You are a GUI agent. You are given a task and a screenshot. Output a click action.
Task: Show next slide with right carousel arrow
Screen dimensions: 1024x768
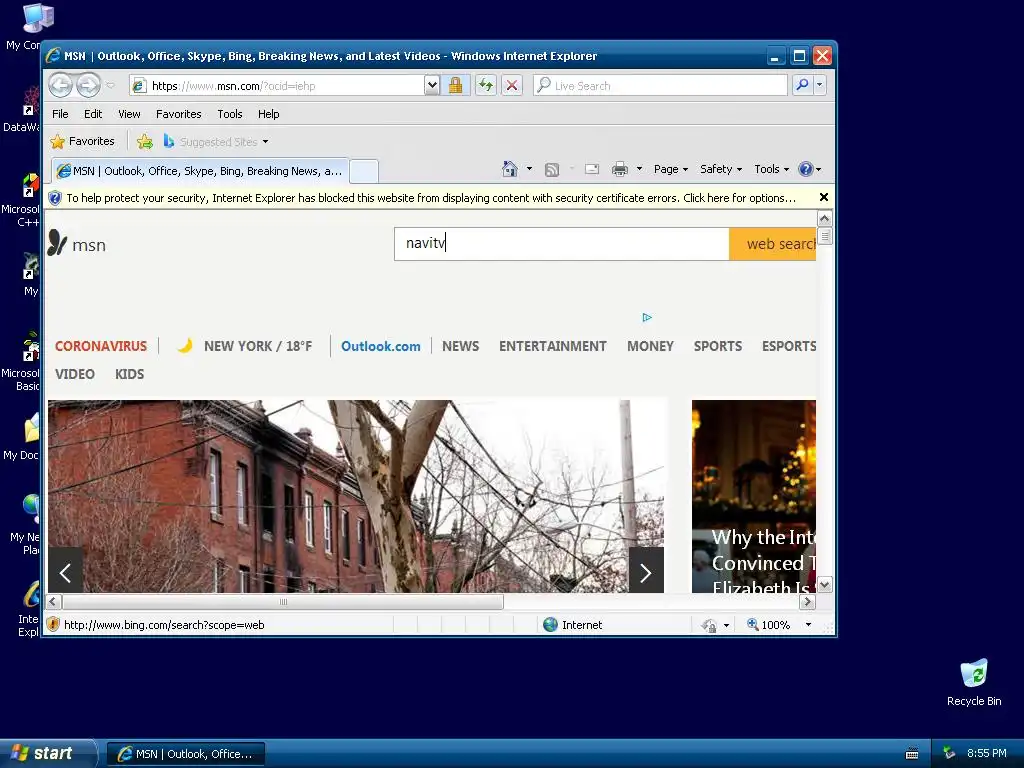pyautogui.click(x=646, y=571)
